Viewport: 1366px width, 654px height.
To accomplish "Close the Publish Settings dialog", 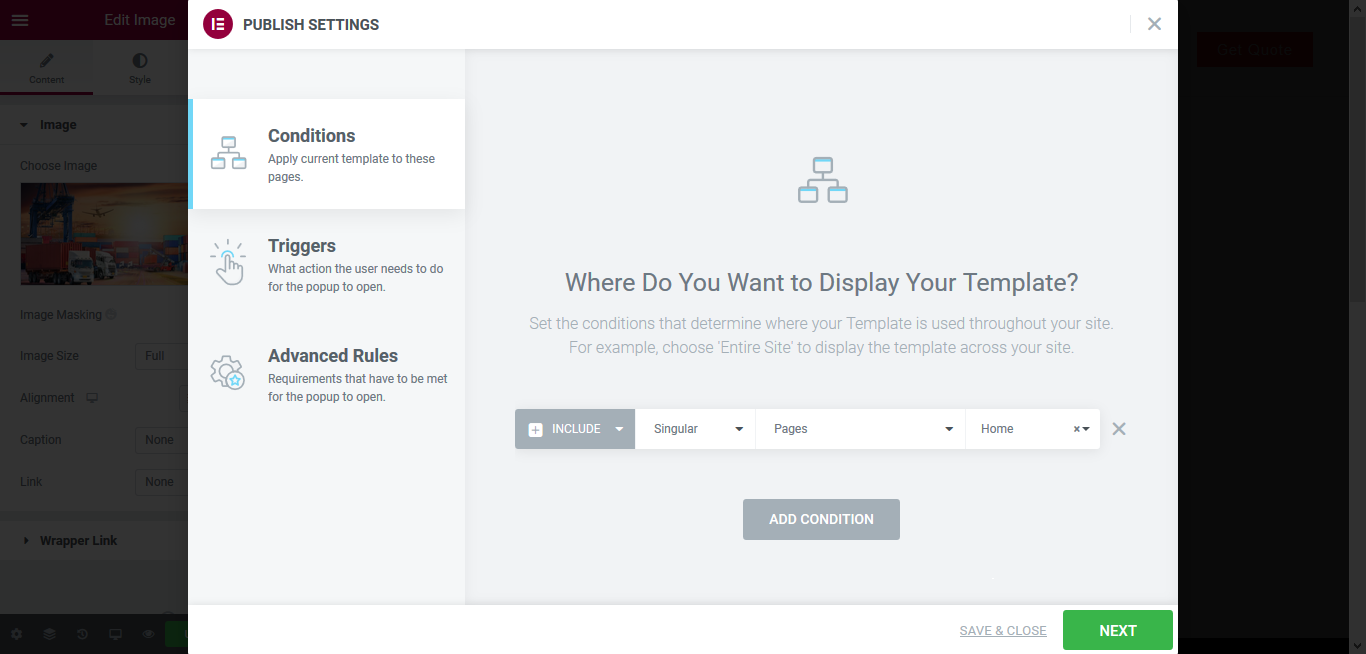I will 1154,24.
